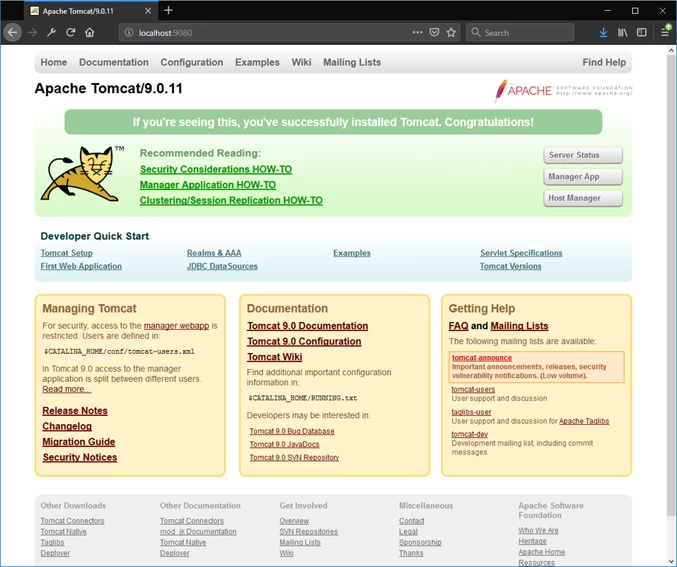Open the Firefox hamburger menu

point(665,32)
